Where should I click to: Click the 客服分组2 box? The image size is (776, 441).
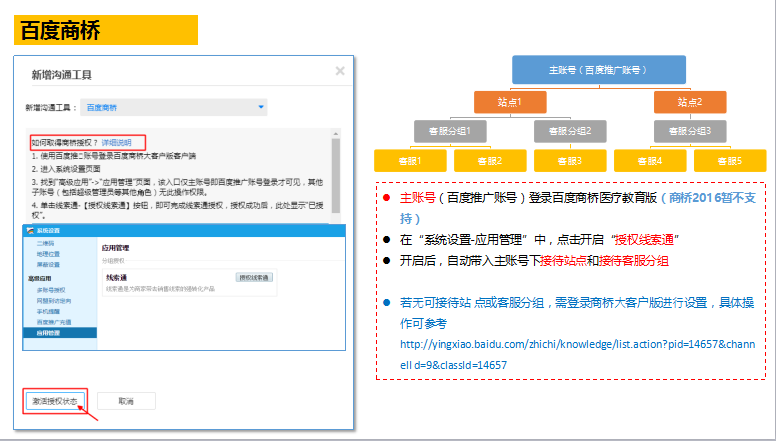point(570,131)
